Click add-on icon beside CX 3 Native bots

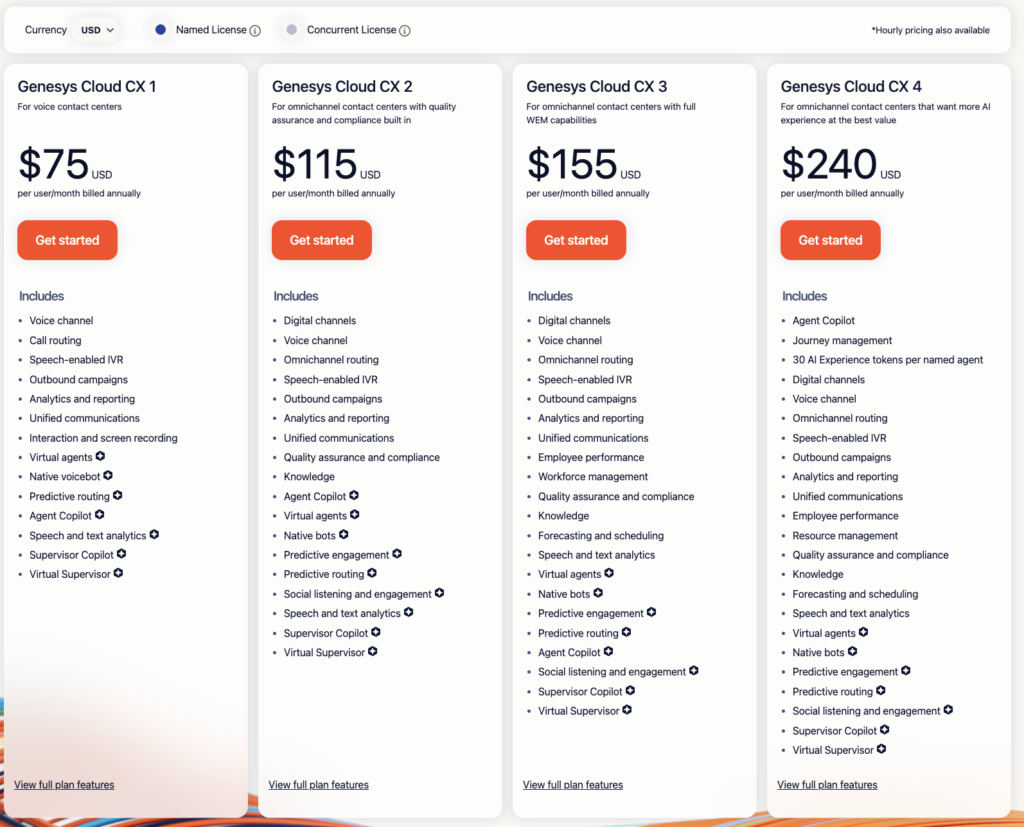click(598, 594)
